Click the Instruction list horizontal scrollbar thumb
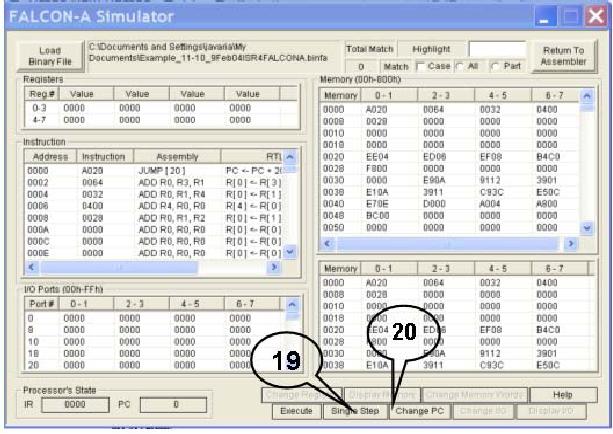 pyautogui.click(x=119, y=267)
